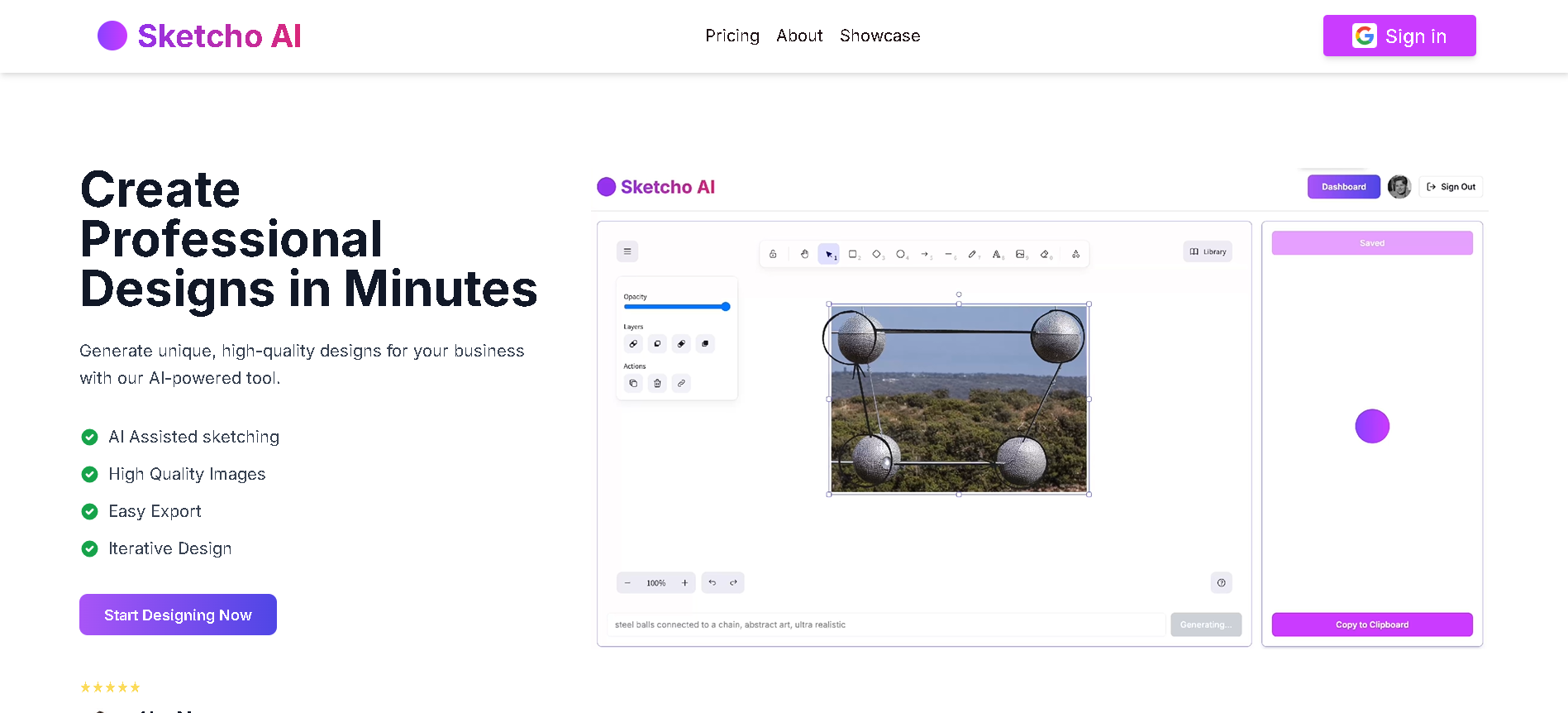
Task: Click the purple loading circle in the result panel
Action: (1372, 426)
